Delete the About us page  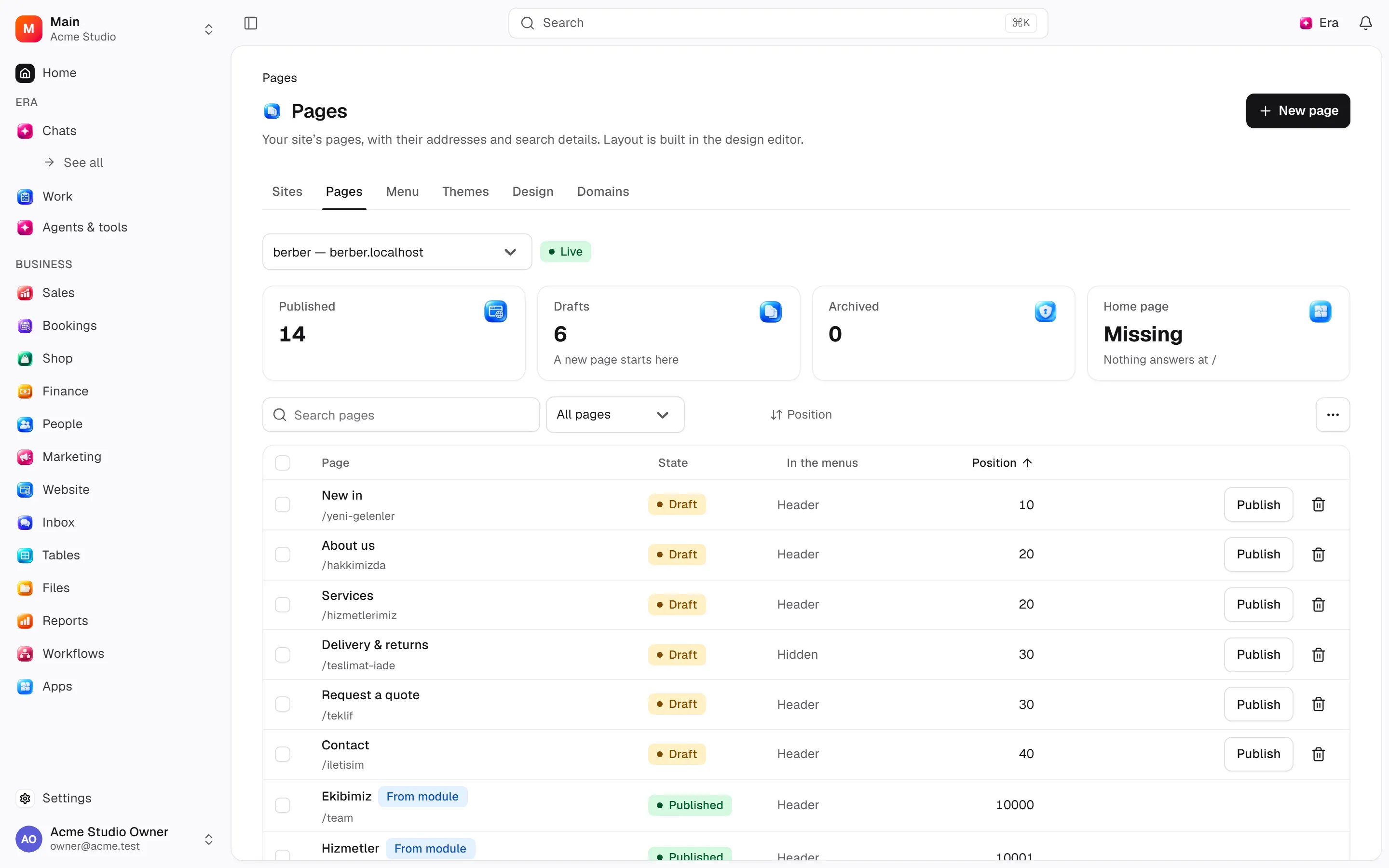(1318, 555)
